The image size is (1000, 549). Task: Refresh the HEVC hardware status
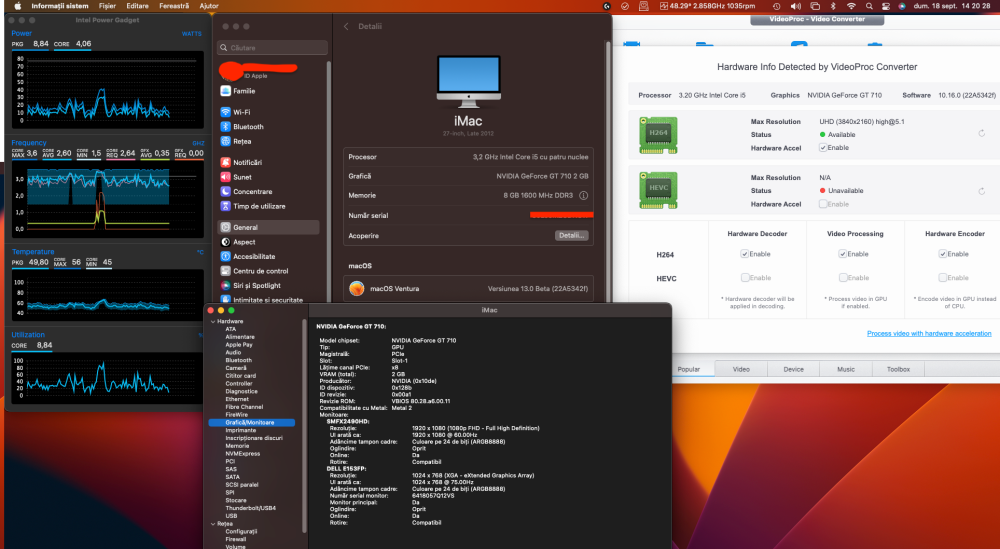(x=982, y=191)
